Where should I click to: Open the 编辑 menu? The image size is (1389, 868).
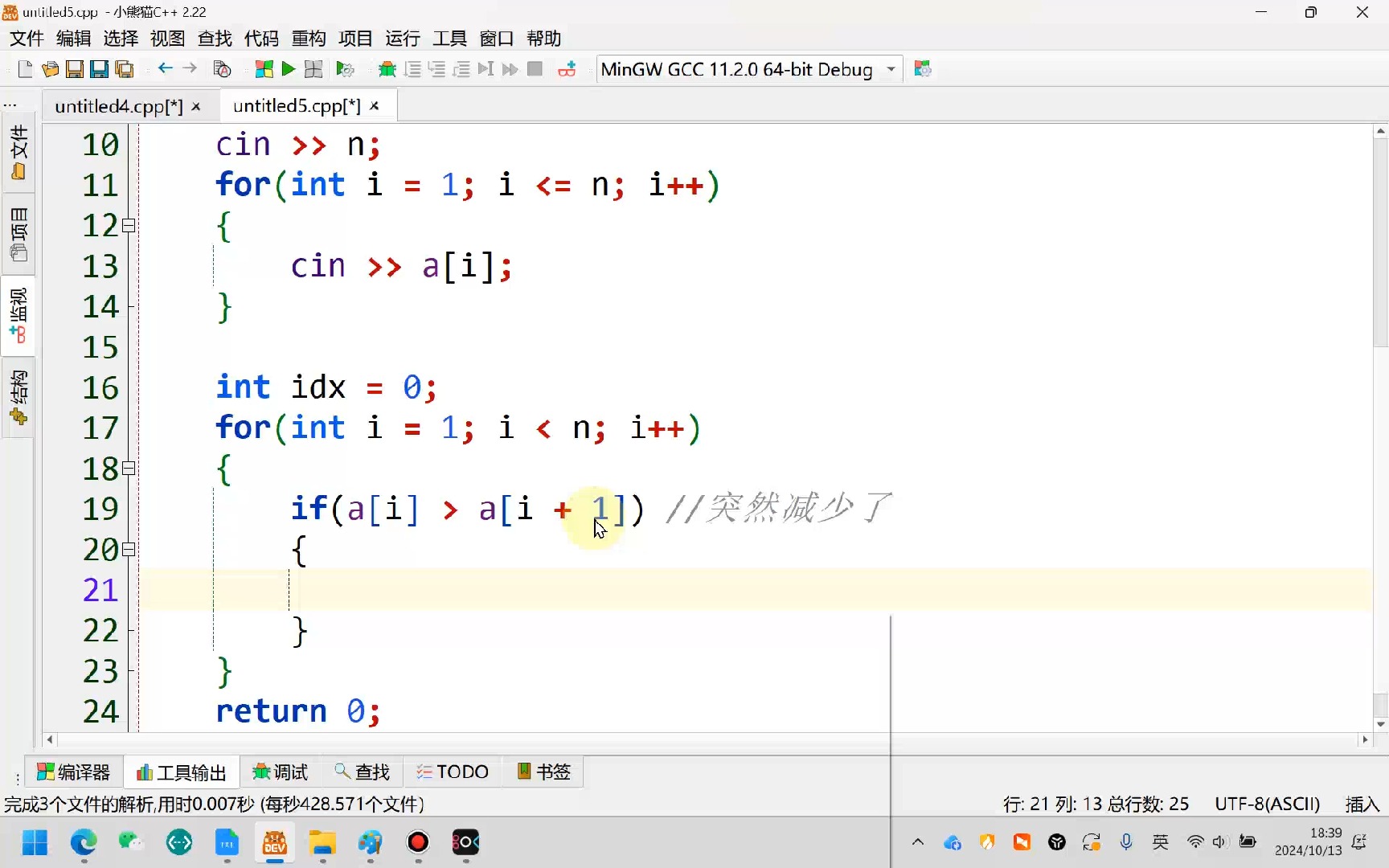[x=74, y=39]
